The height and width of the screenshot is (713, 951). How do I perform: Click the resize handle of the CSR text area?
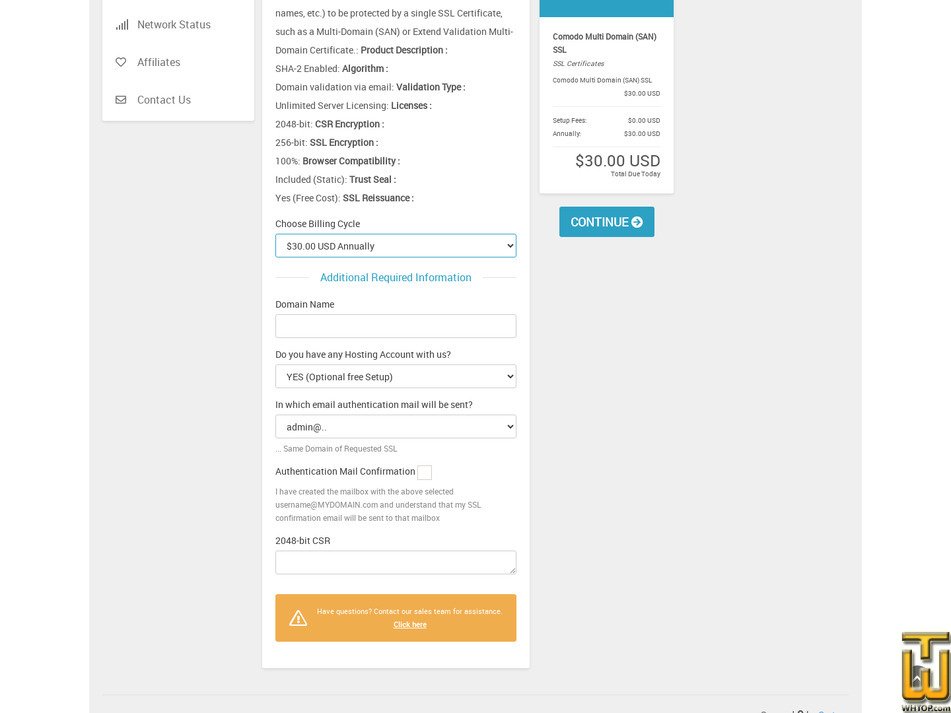tap(513, 573)
